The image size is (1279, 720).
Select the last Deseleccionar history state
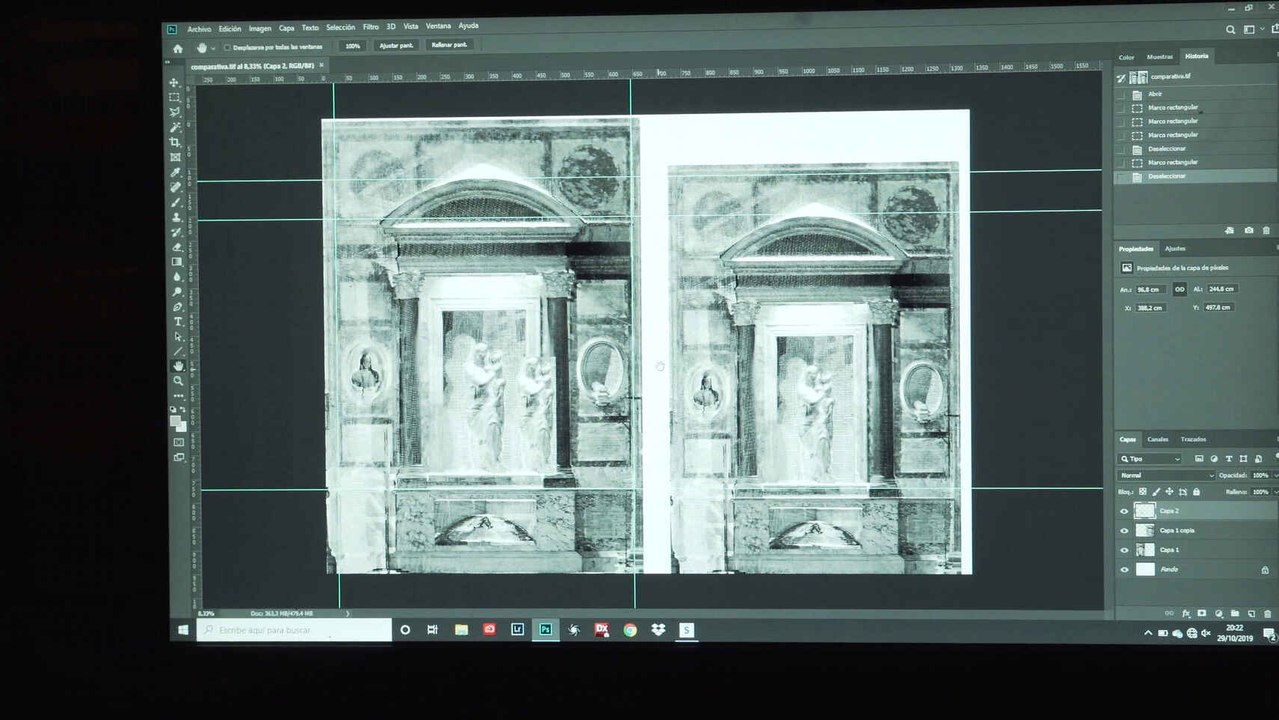1196,176
